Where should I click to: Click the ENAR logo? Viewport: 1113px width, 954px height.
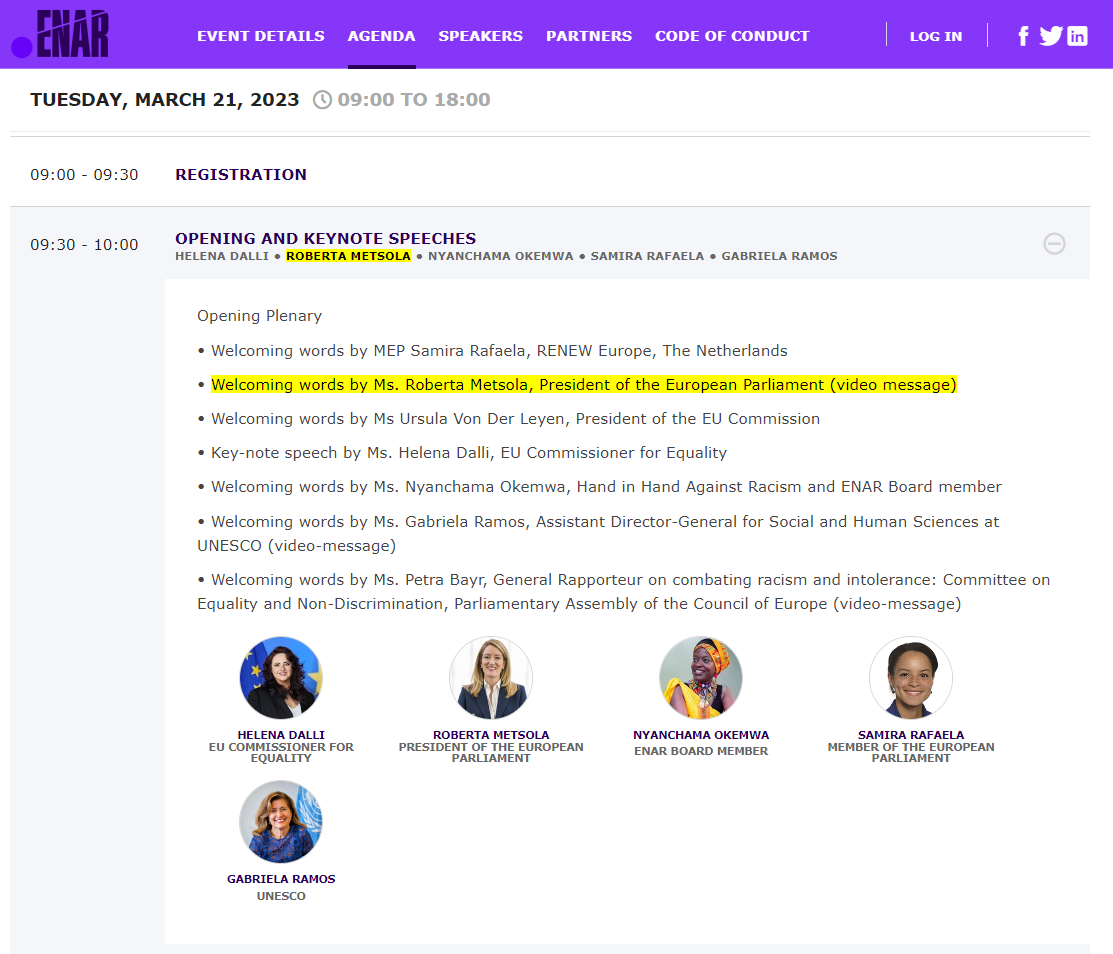click(x=60, y=33)
